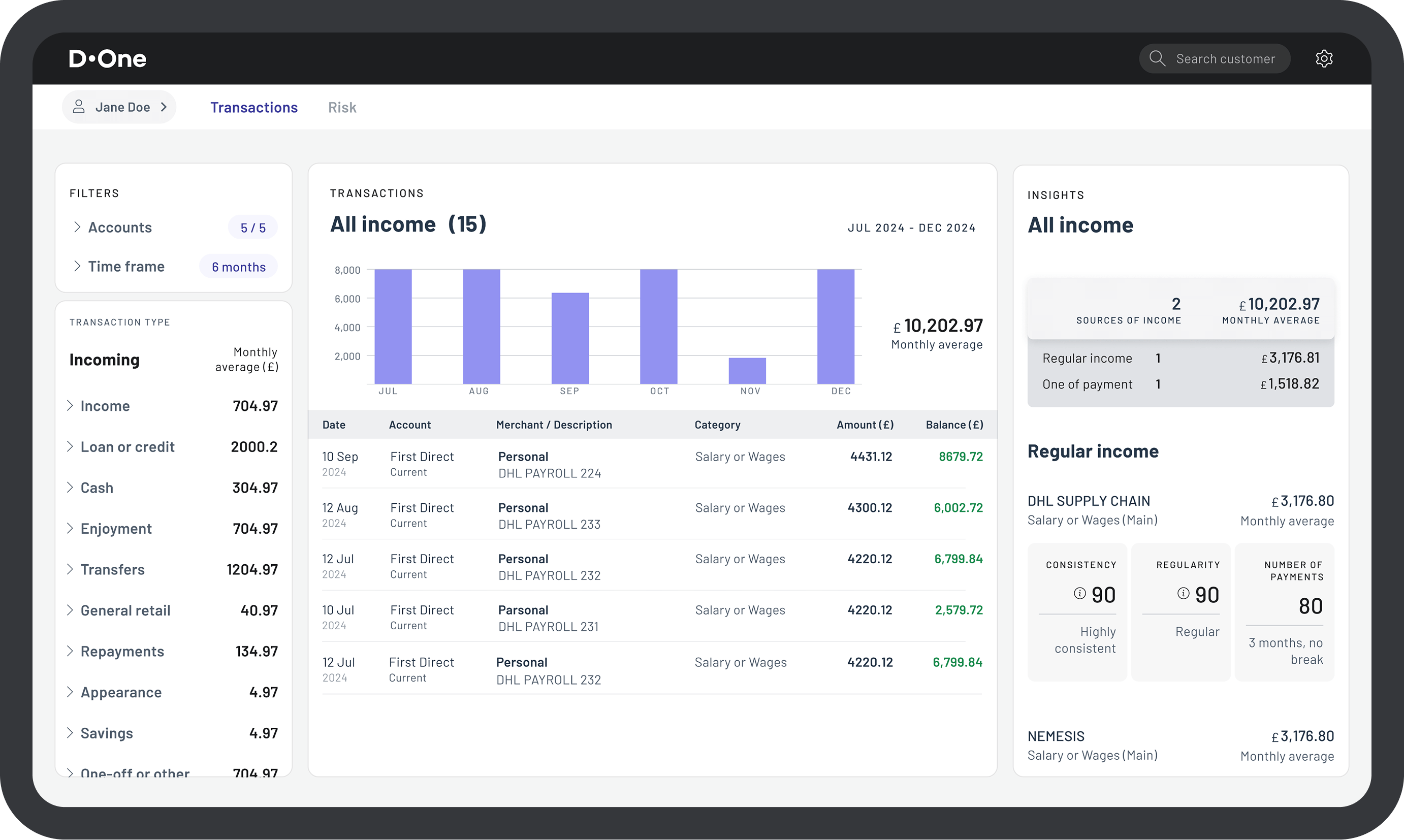Switch to the Risk tab
The width and height of the screenshot is (1404, 840).
(x=342, y=108)
